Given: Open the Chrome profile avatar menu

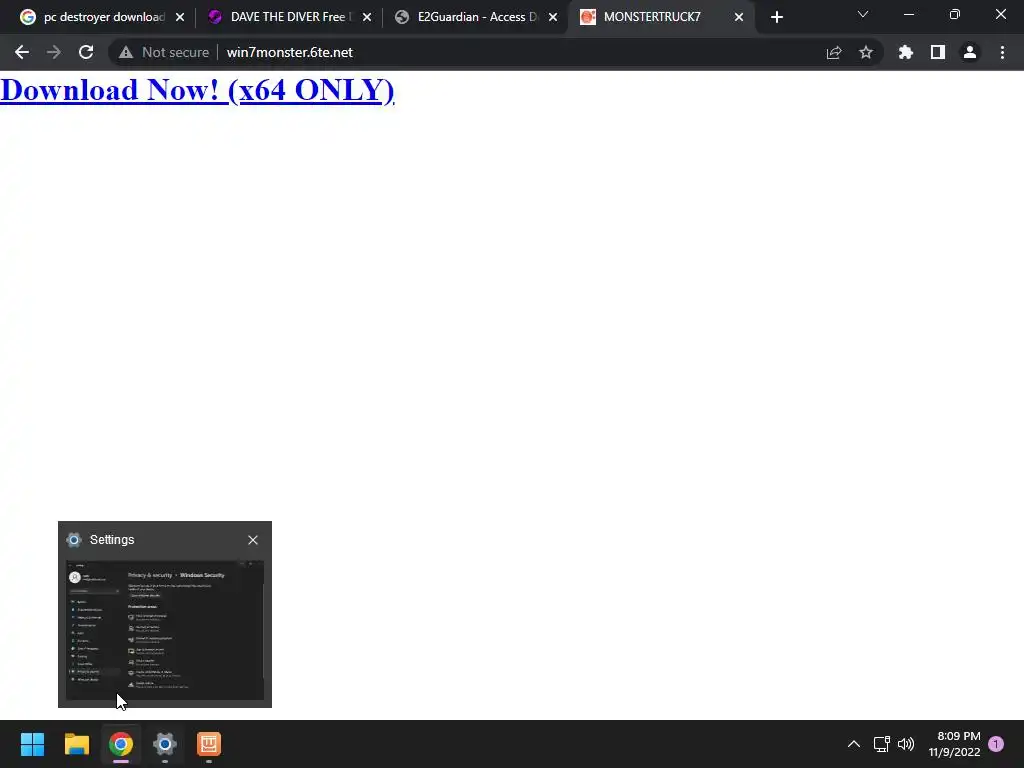Looking at the screenshot, I should pos(970,52).
